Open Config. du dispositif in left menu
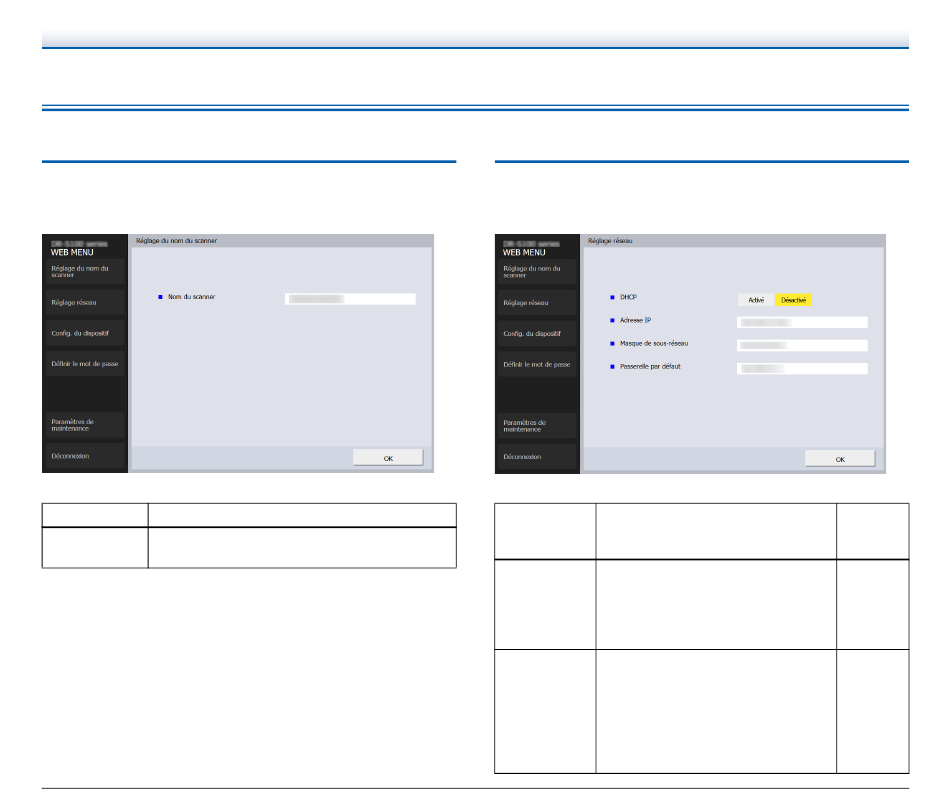This screenshot has height=806, width=950. coord(85,333)
